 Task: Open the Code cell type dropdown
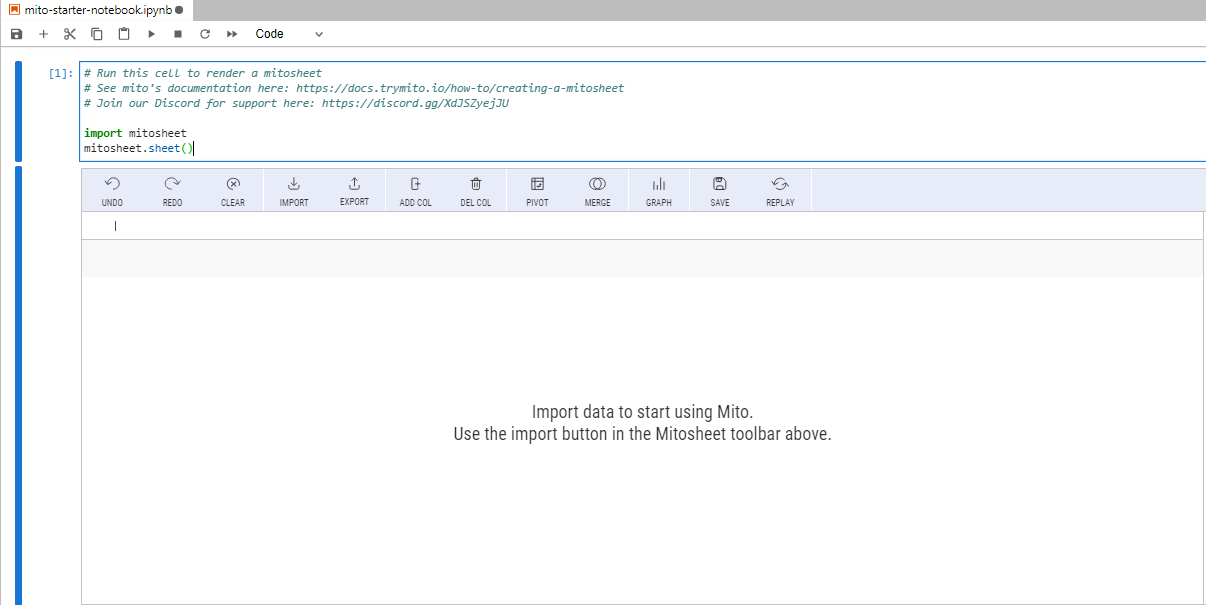coord(290,34)
